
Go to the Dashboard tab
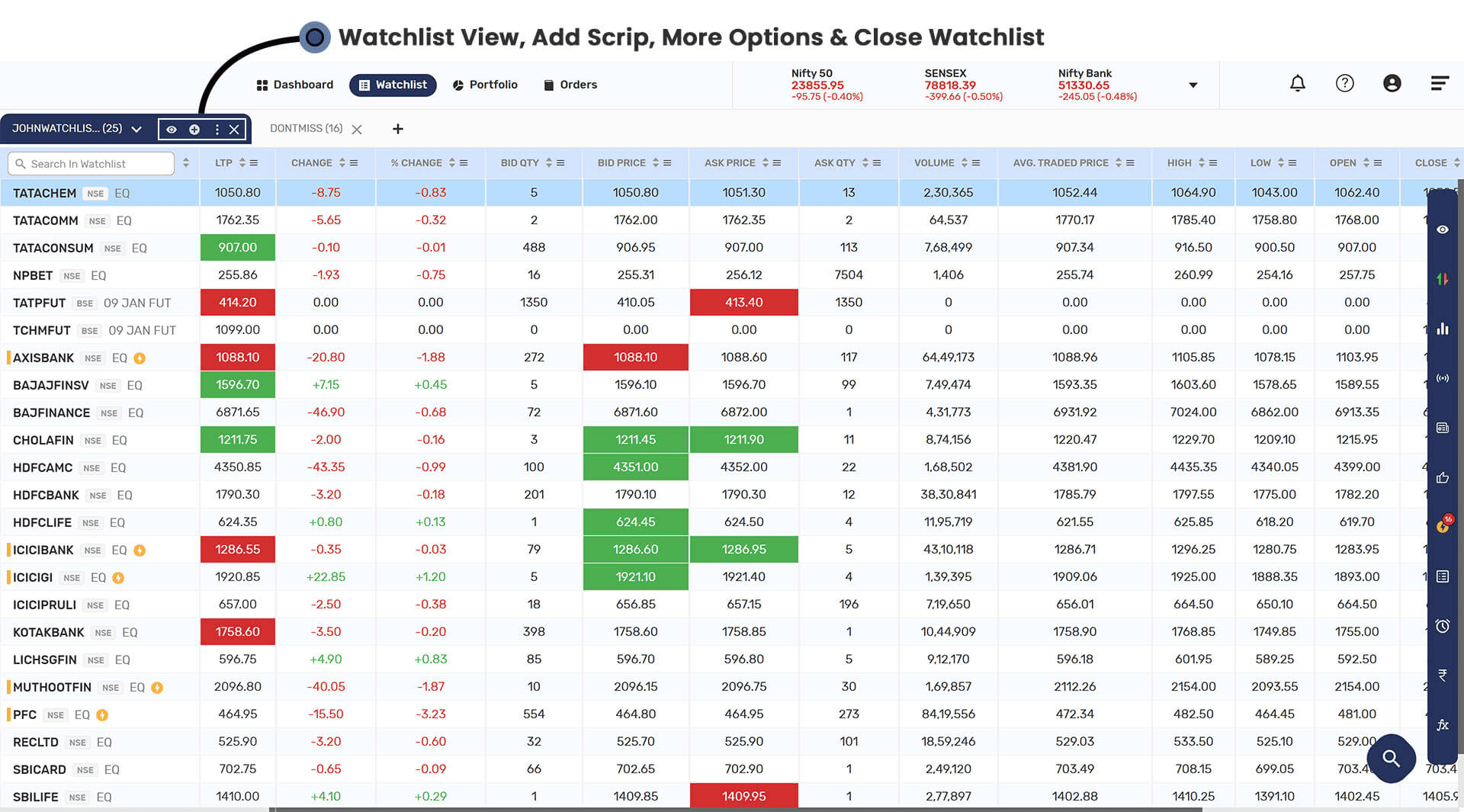click(295, 85)
